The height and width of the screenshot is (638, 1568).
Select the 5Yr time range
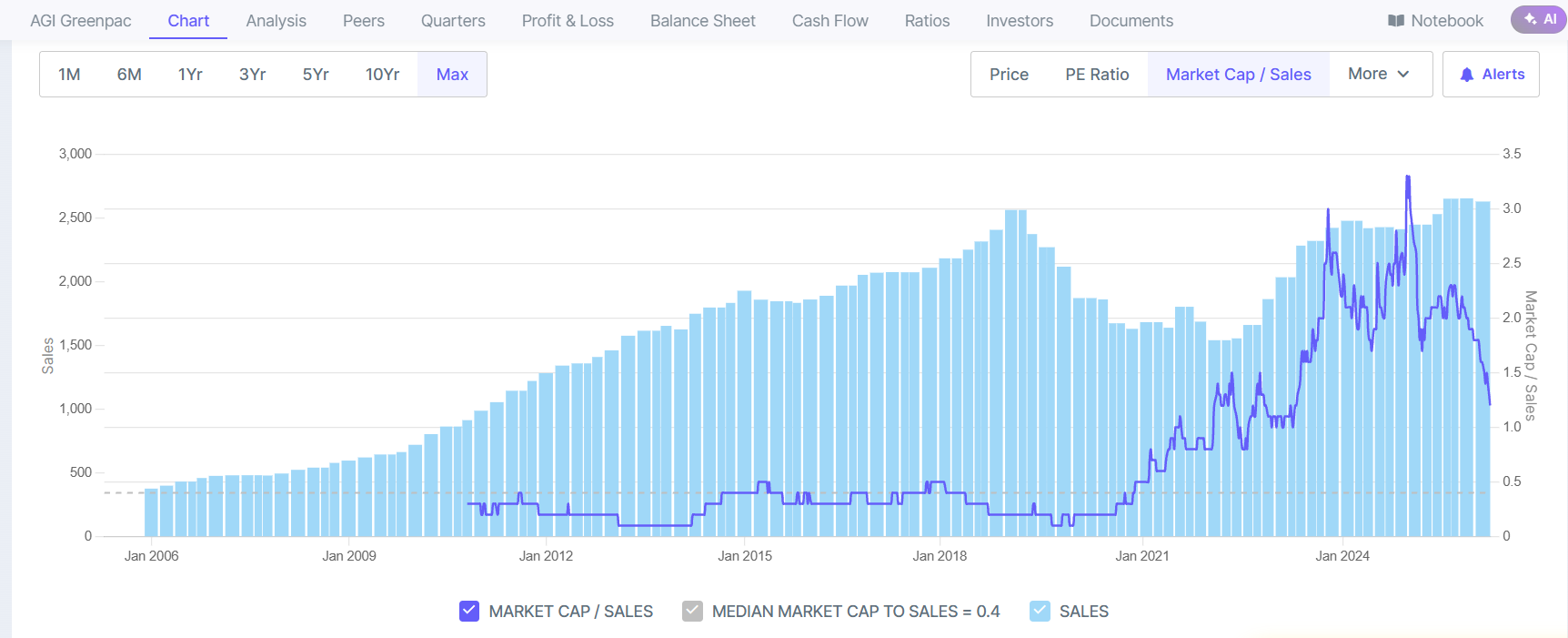coord(316,75)
